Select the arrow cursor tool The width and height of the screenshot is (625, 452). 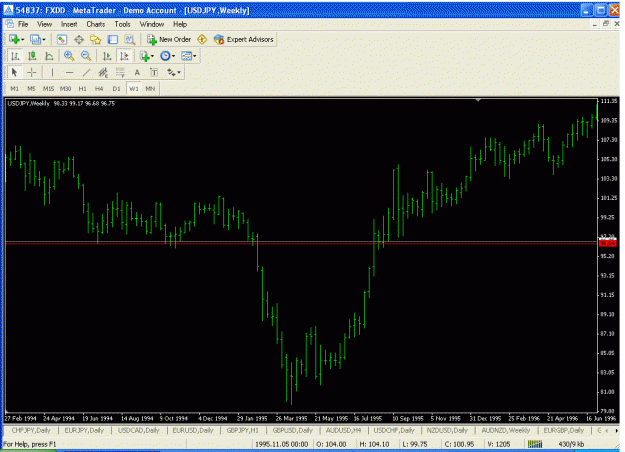click(x=14, y=73)
